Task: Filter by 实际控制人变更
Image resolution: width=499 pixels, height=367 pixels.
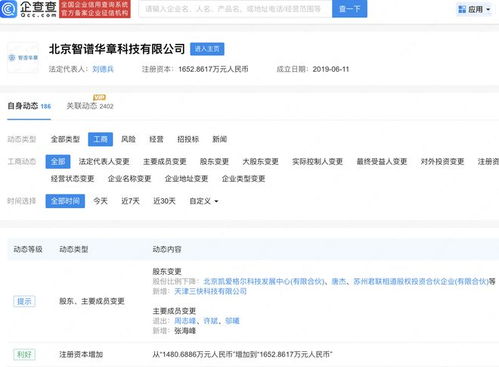Action: (x=317, y=162)
